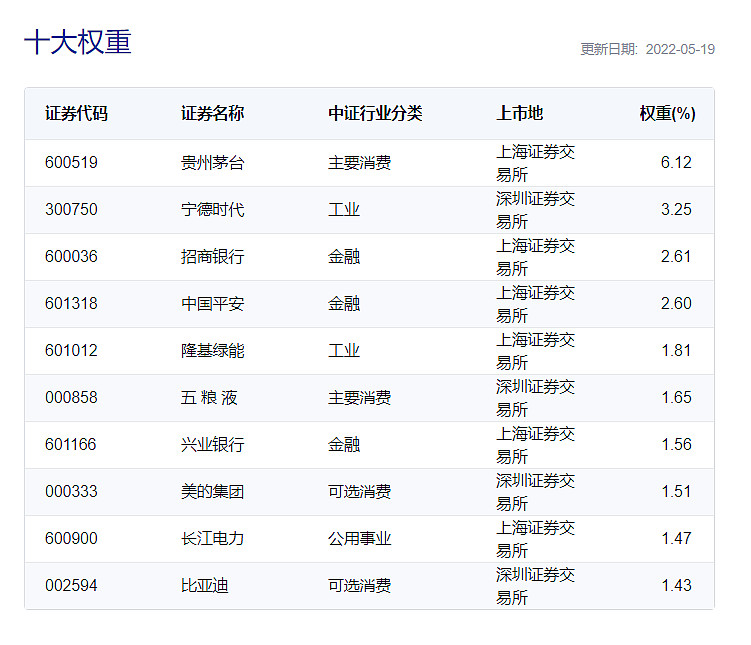Viewport: 751px width, 645px height.
Task: Click security code 002594
Action: point(71,585)
